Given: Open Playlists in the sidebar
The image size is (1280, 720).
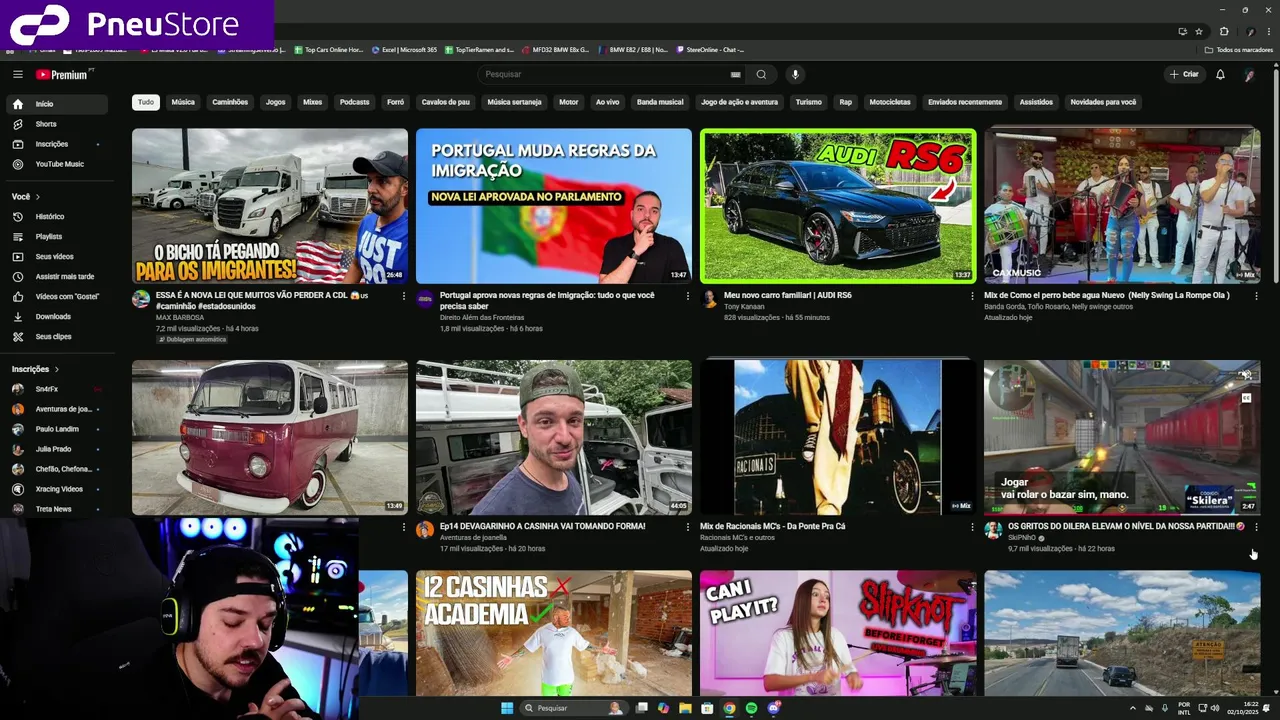Looking at the screenshot, I should (x=56, y=236).
